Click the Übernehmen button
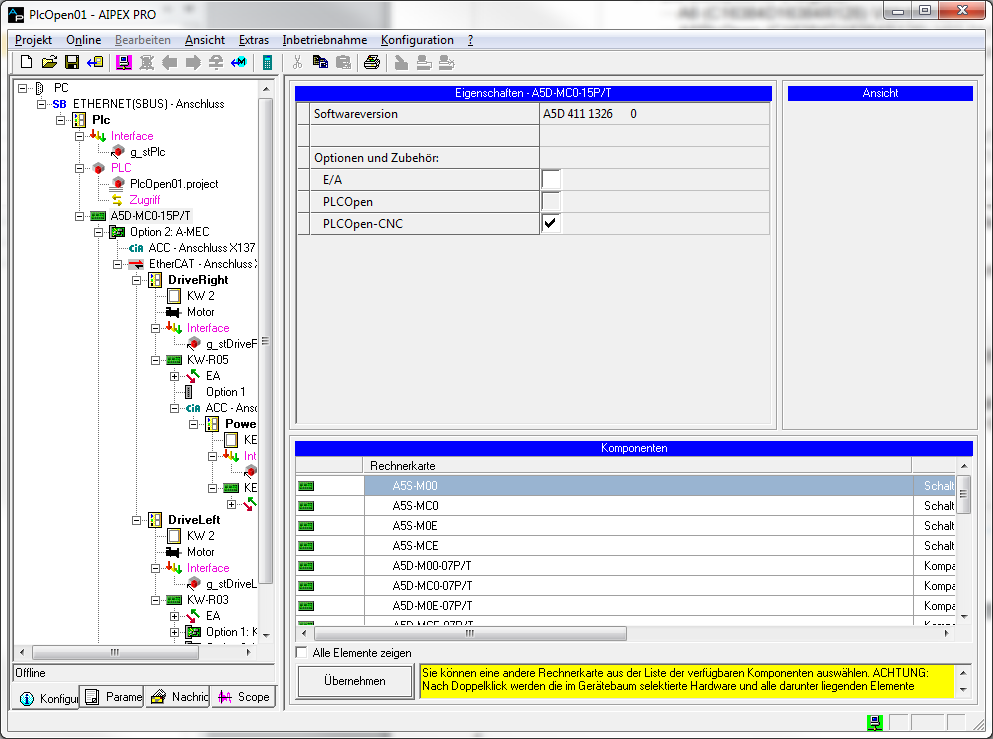The width and height of the screenshot is (993, 739). [x=355, y=681]
